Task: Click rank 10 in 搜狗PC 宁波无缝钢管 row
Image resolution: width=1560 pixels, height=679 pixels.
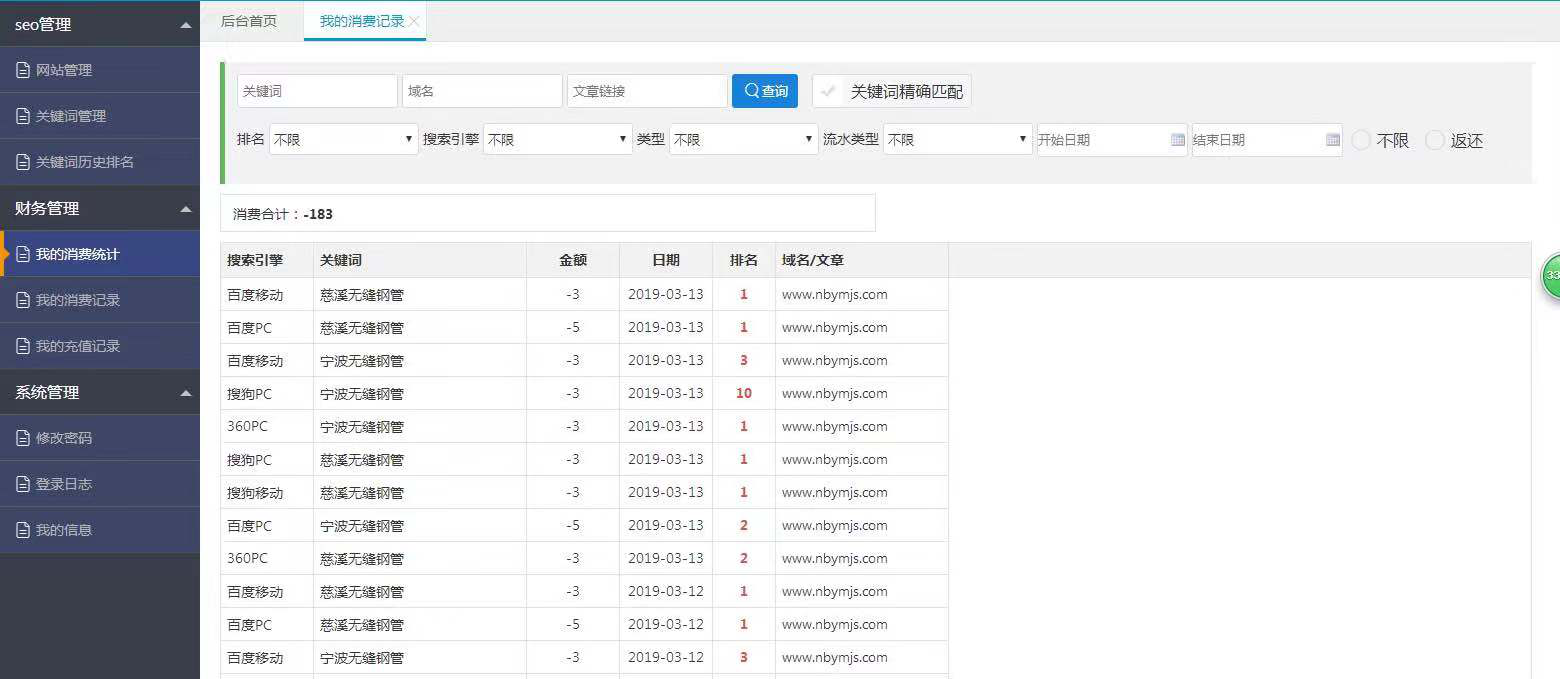Action: click(x=744, y=394)
